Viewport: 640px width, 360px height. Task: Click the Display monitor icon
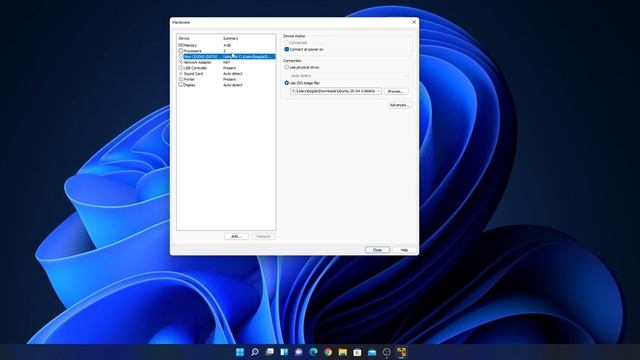(x=180, y=85)
